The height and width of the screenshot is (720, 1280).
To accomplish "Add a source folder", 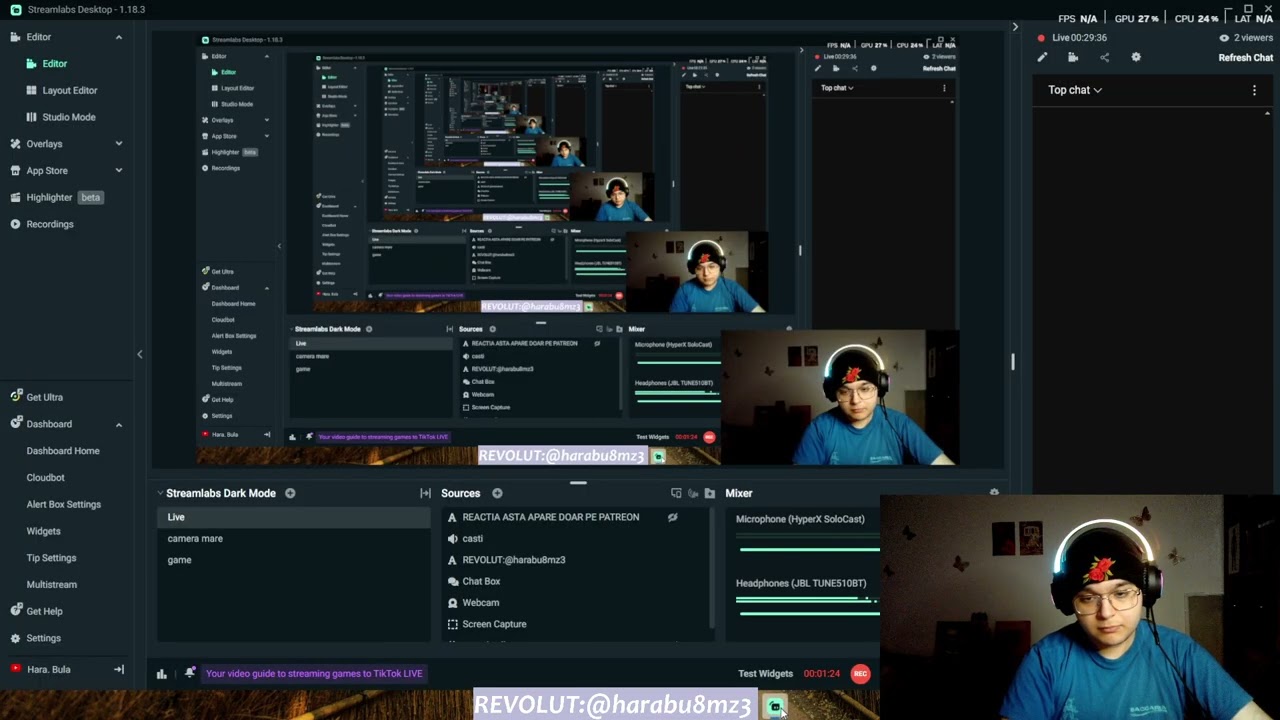I will click(710, 493).
